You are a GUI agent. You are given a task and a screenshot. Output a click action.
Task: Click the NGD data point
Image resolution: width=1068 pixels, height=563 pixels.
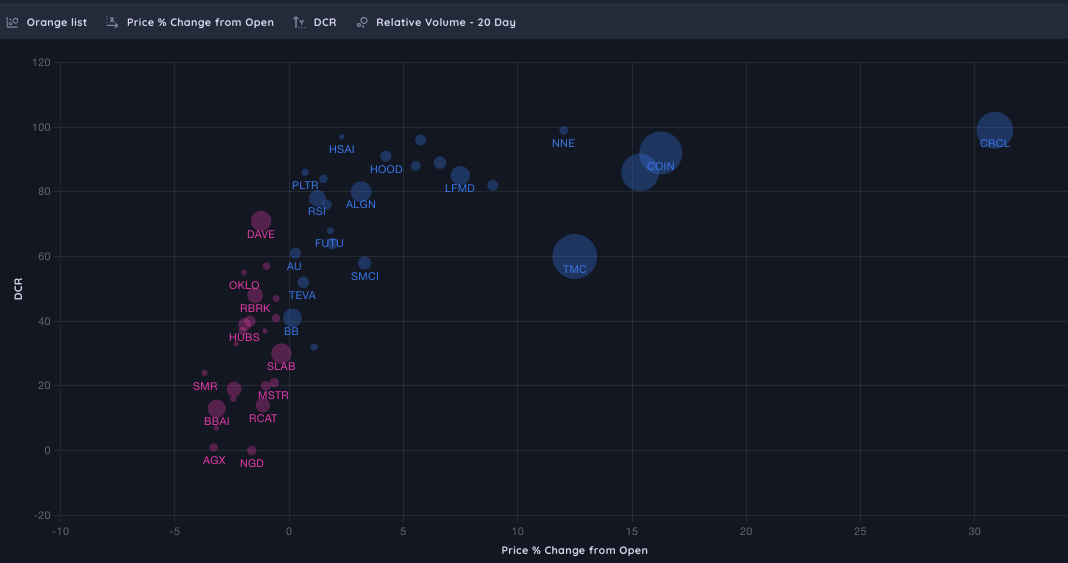(x=252, y=450)
